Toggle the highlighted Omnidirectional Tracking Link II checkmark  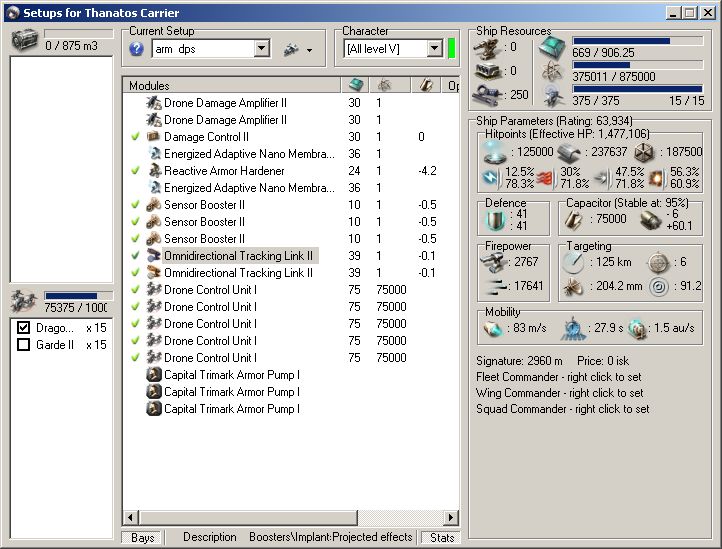pos(135,255)
